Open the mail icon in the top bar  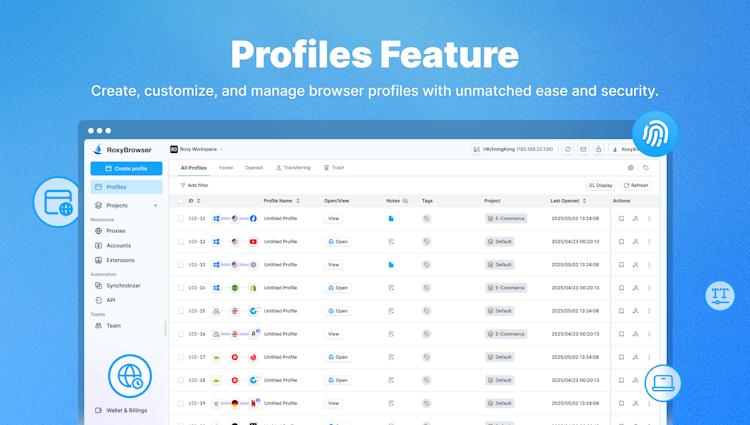click(583, 150)
